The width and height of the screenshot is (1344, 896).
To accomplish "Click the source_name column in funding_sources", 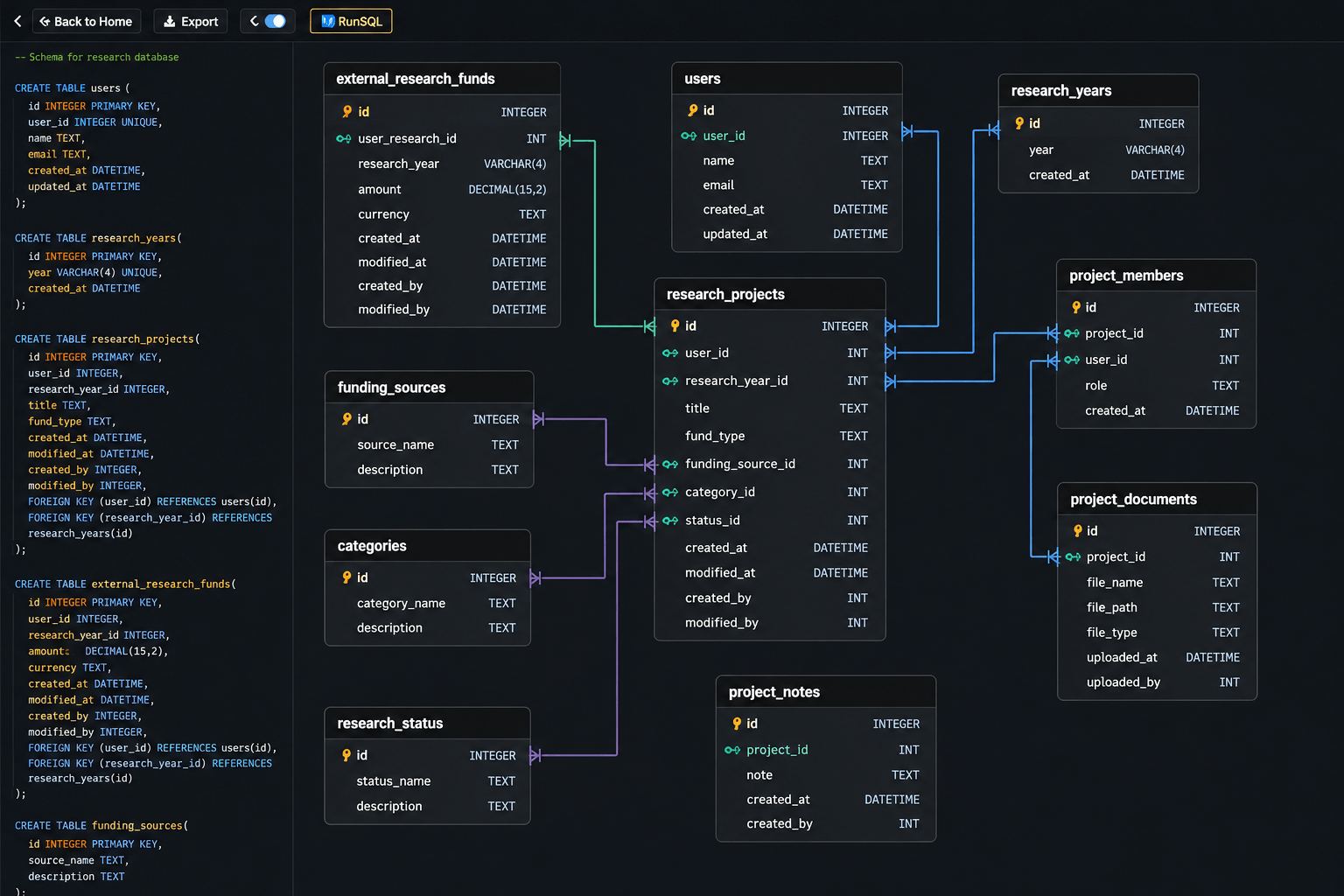I will (x=429, y=444).
